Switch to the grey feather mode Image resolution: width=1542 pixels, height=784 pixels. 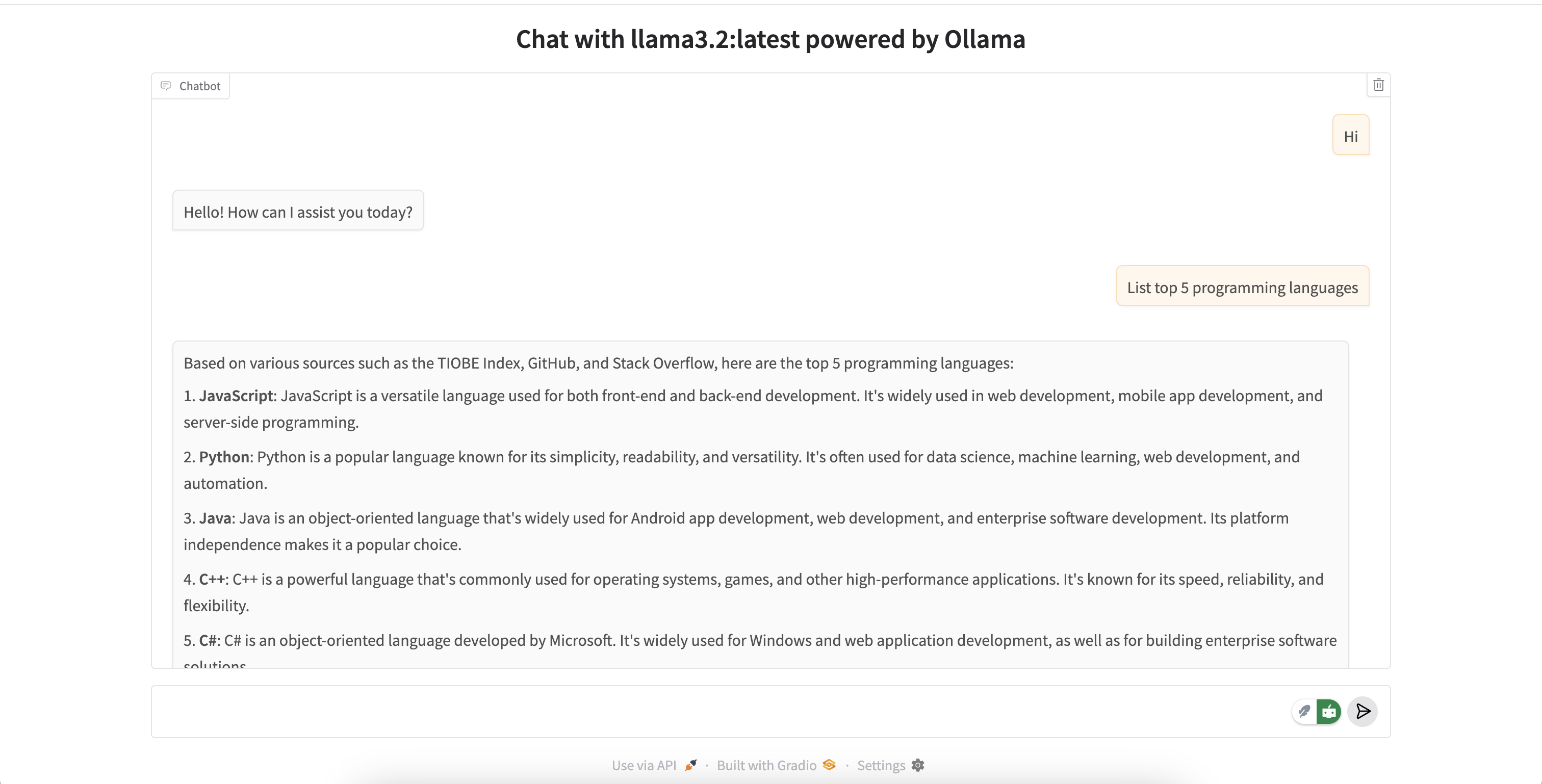pos(1305,711)
